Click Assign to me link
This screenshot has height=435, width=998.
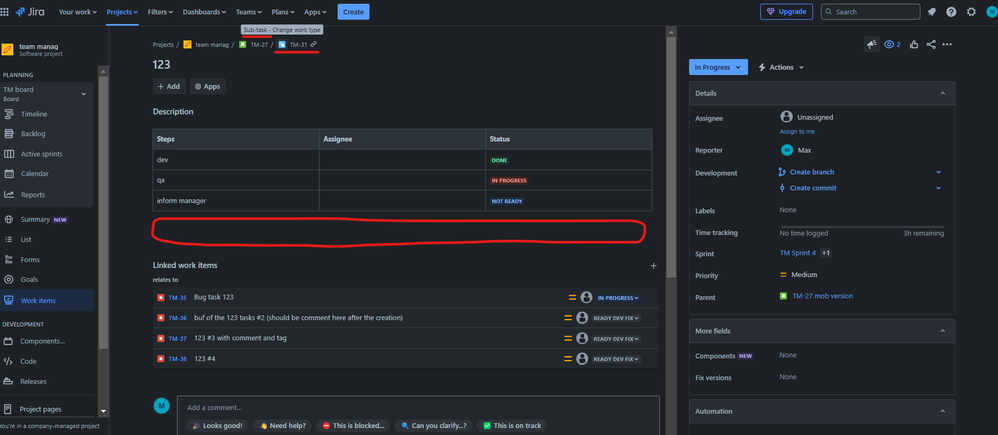(797, 131)
